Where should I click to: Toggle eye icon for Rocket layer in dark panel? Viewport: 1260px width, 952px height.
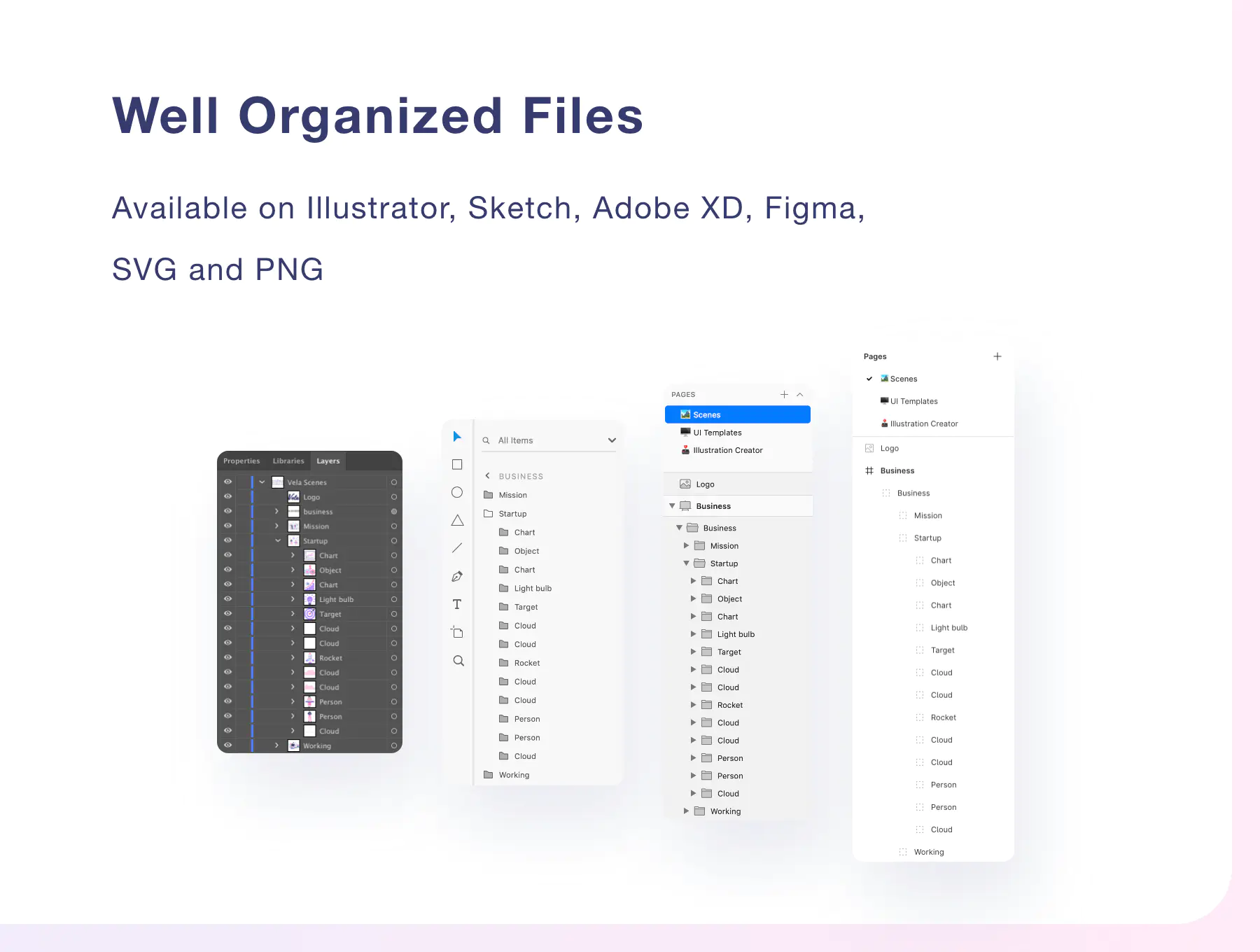[227, 658]
